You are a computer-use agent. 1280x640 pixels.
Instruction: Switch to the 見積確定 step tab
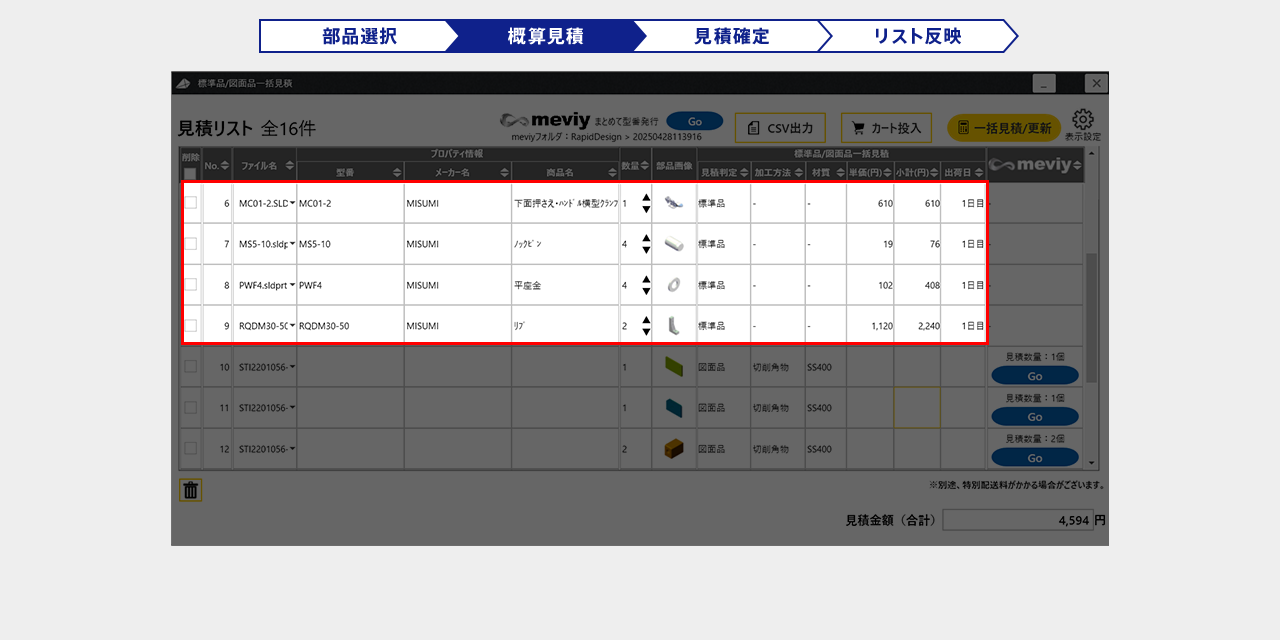[x=731, y=36]
